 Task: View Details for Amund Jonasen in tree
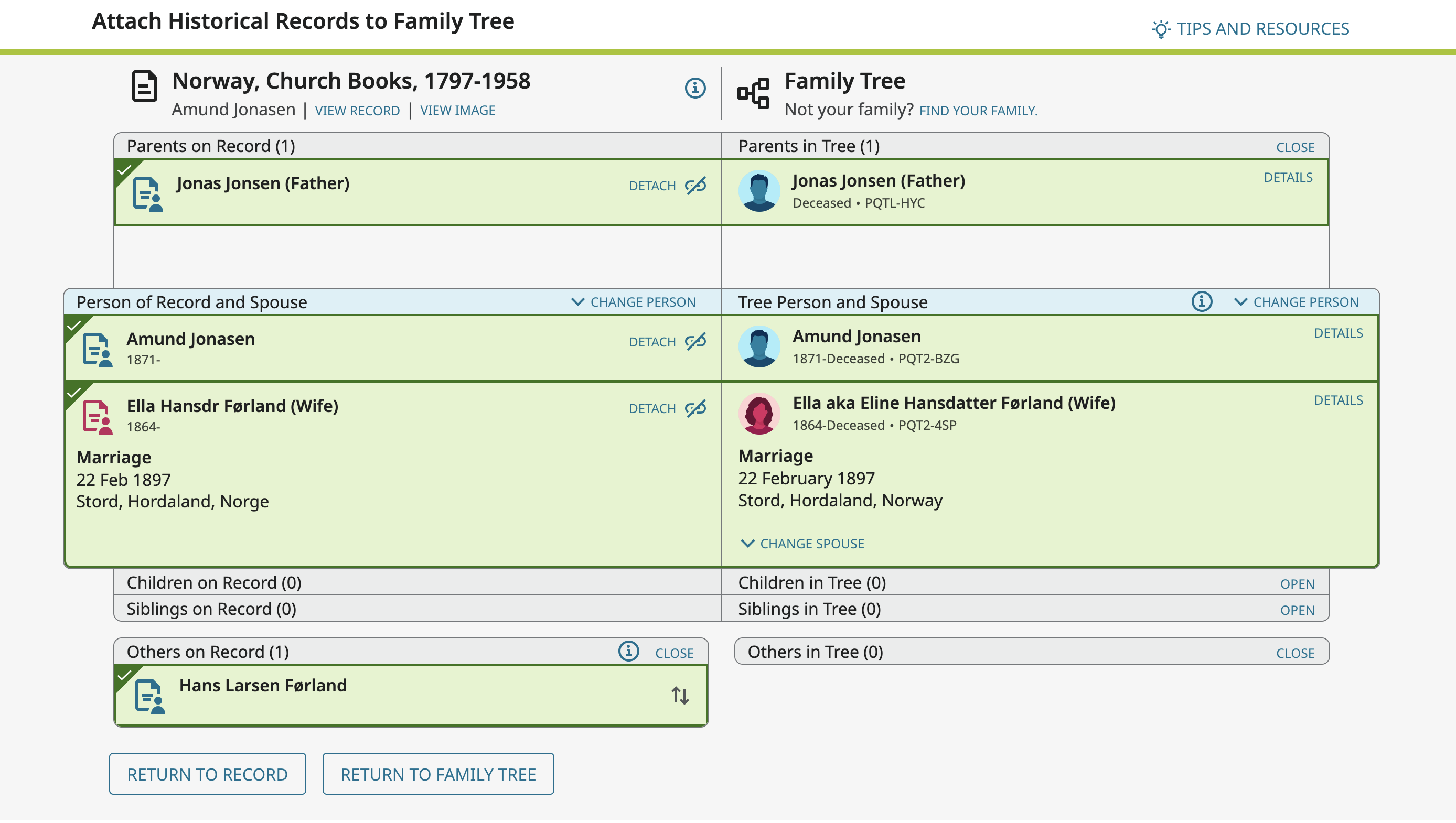pyautogui.click(x=1338, y=333)
